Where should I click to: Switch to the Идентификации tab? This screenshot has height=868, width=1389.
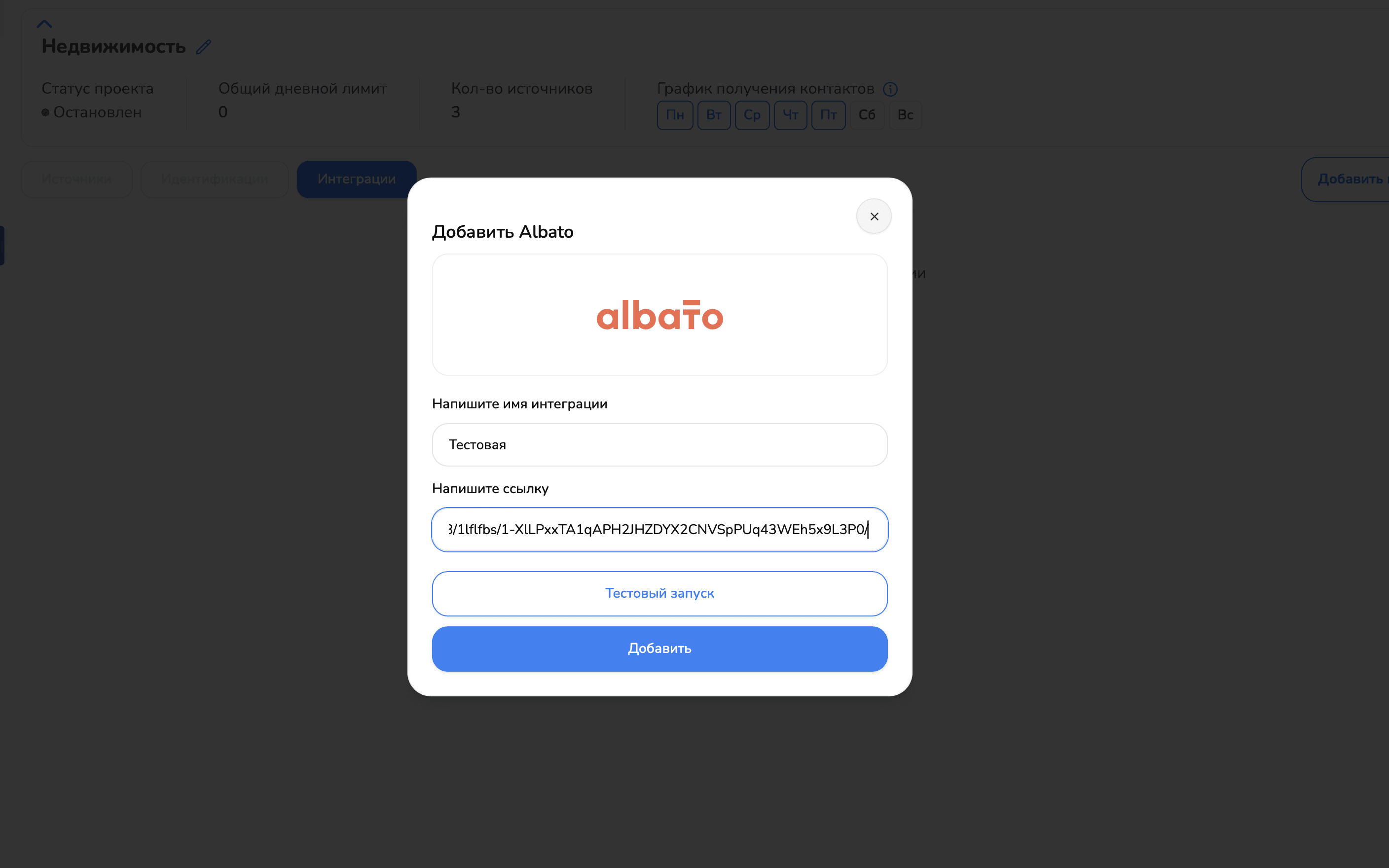pyautogui.click(x=214, y=179)
